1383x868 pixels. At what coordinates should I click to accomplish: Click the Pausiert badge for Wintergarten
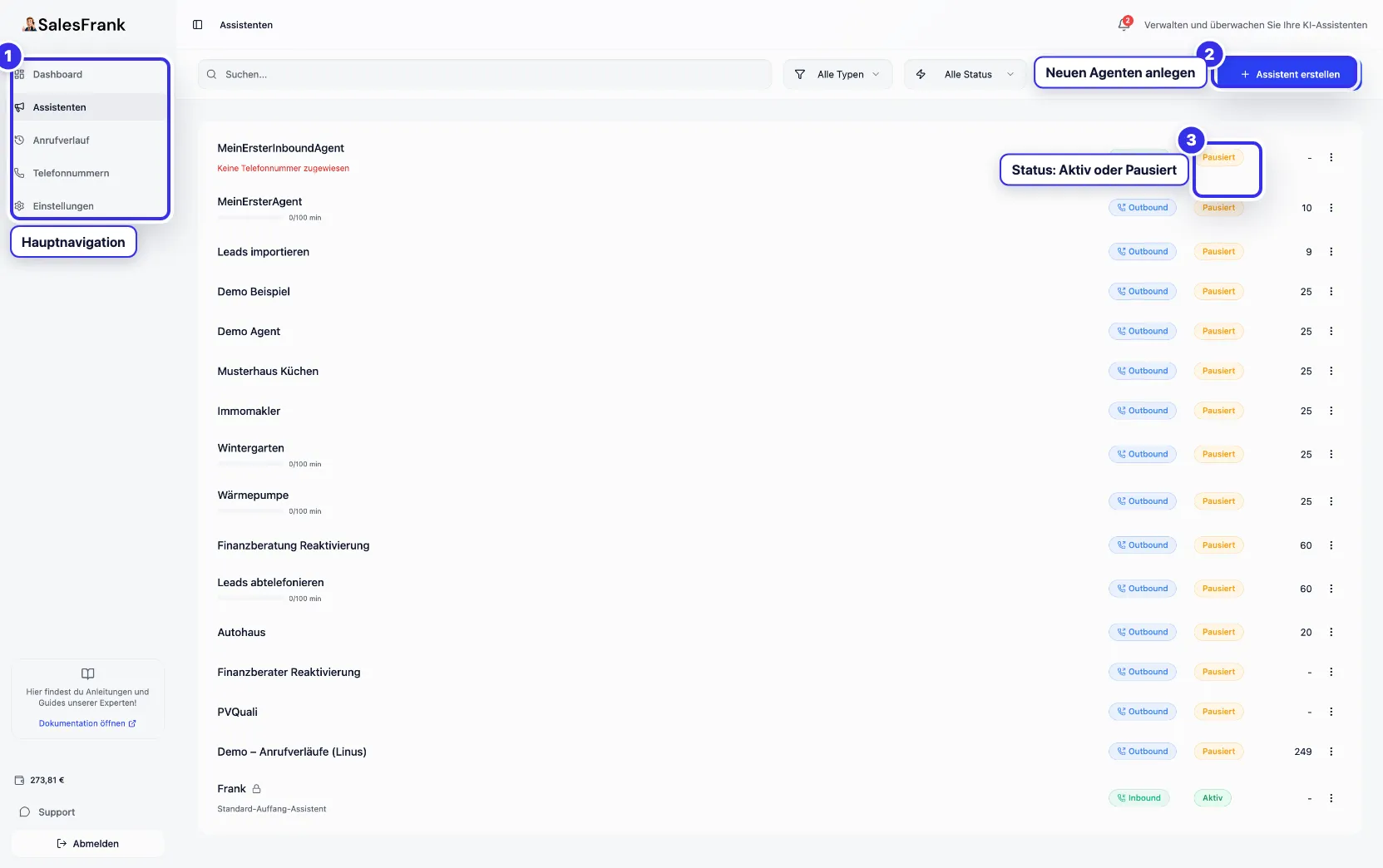[1218, 454]
